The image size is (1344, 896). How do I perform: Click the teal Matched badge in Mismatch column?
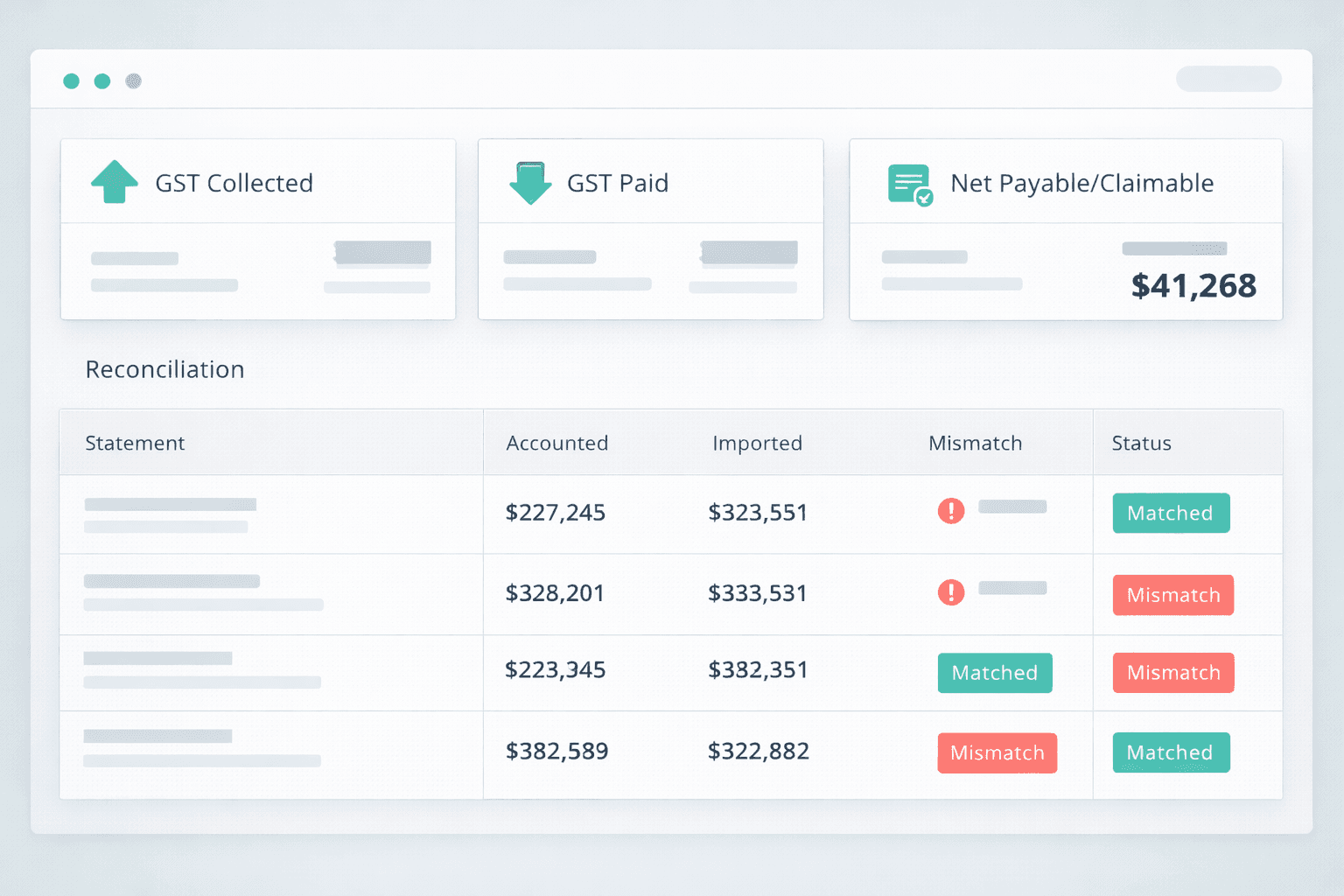click(x=995, y=673)
